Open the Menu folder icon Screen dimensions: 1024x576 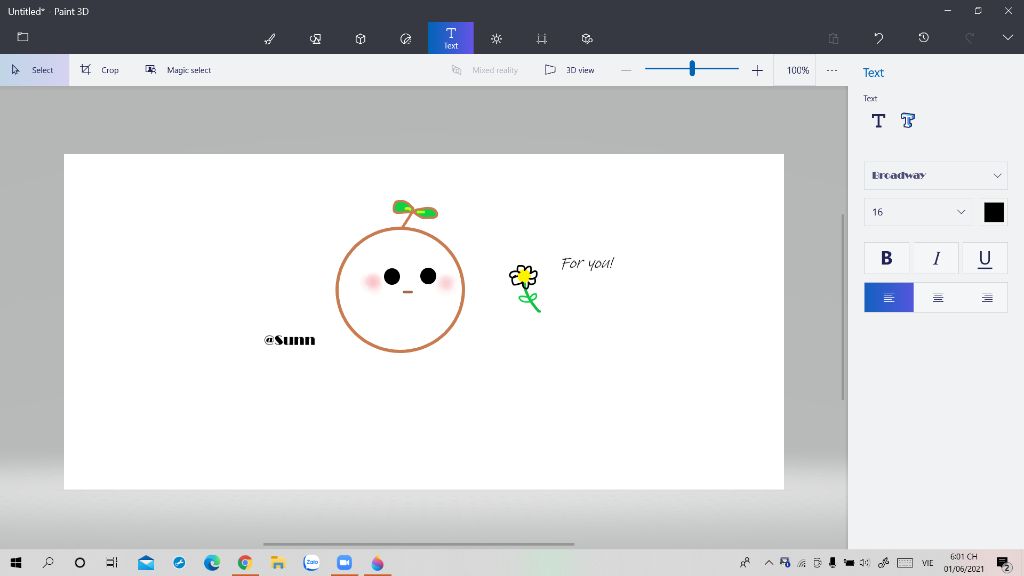click(x=23, y=37)
